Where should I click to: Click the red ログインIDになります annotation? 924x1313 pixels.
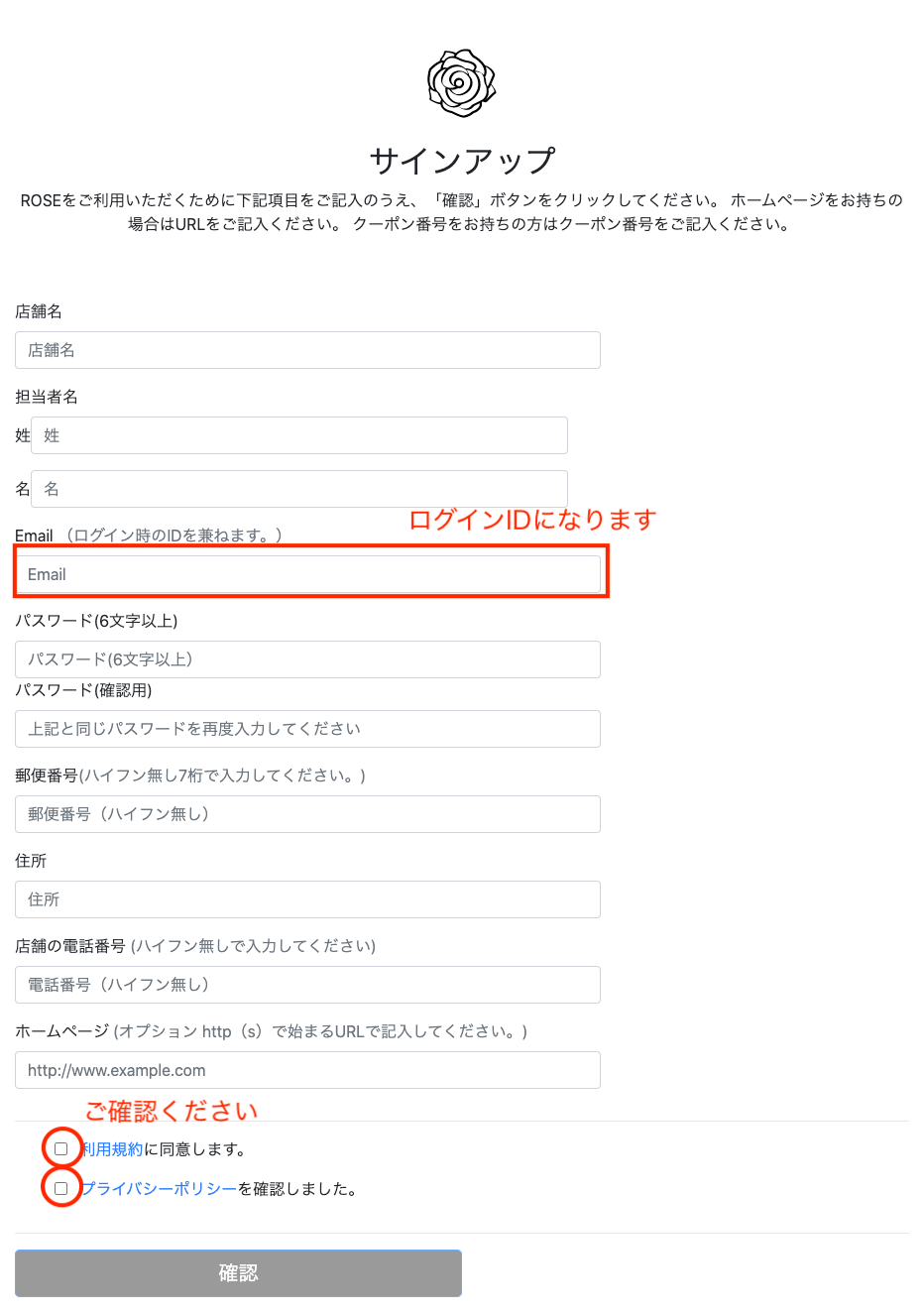click(532, 520)
